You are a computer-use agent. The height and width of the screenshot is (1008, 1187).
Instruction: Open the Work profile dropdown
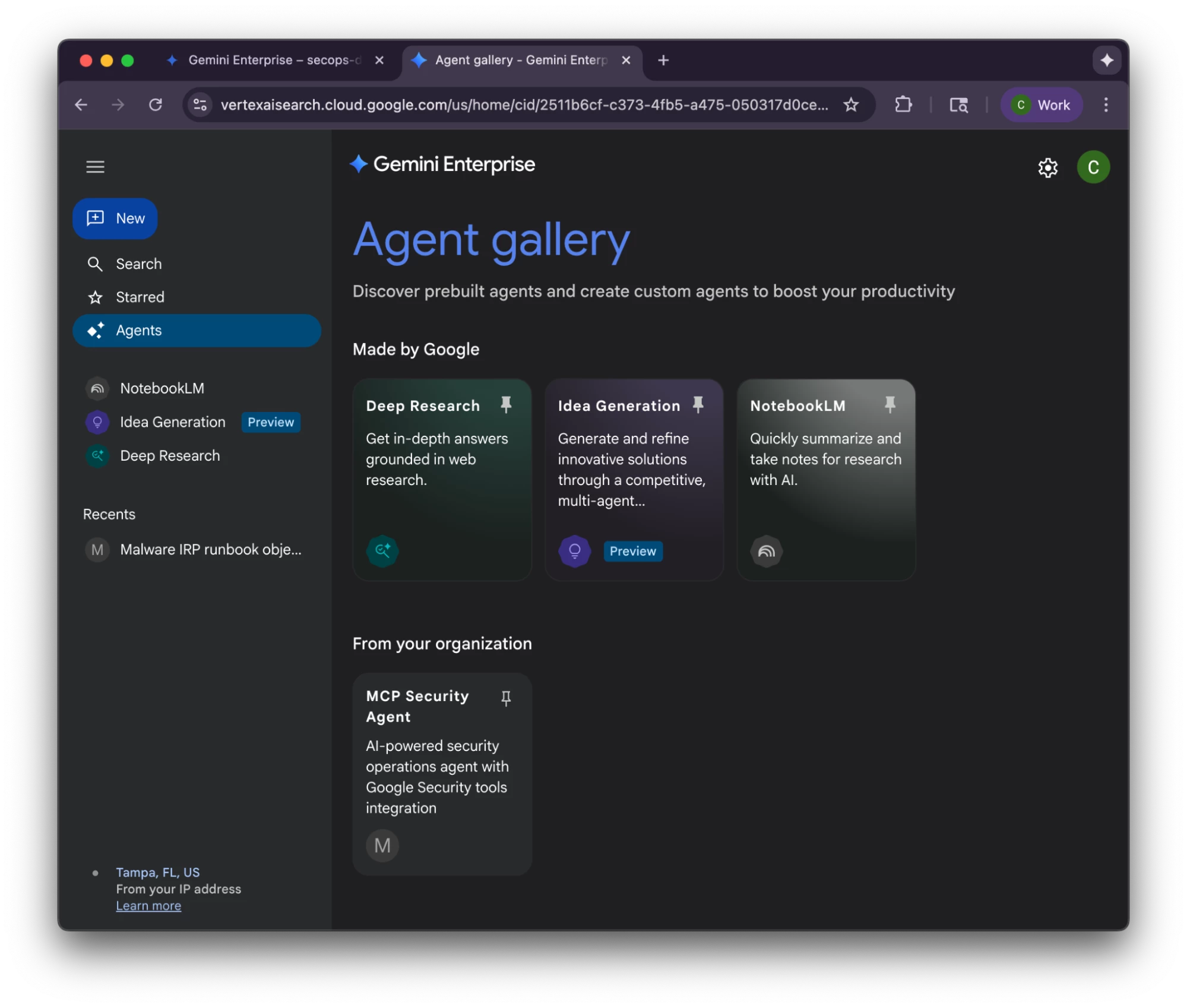click(1042, 105)
